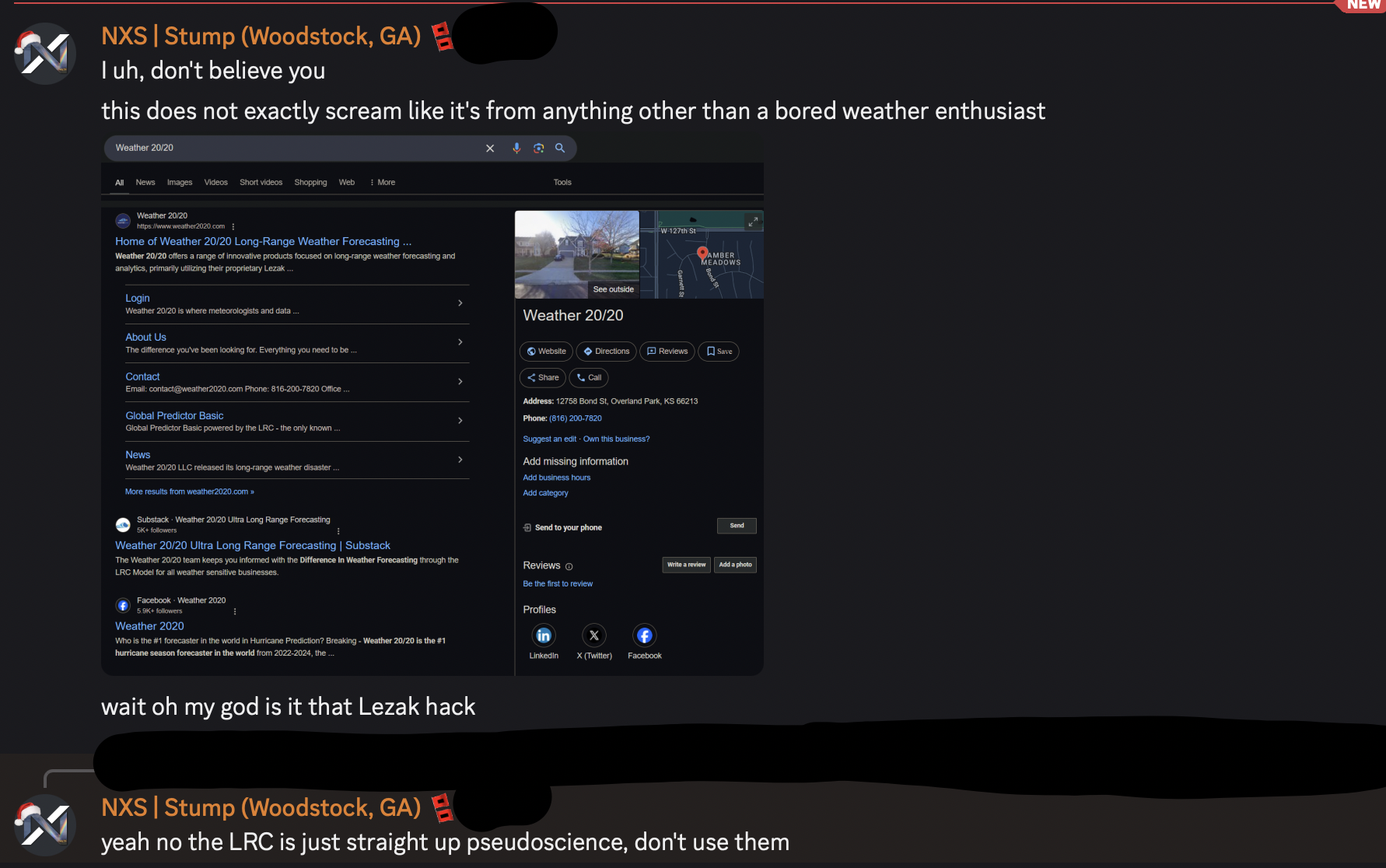The width and height of the screenshot is (1386, 868).
Task: Click the Facebook result favicon
Action: coord(123,605)
